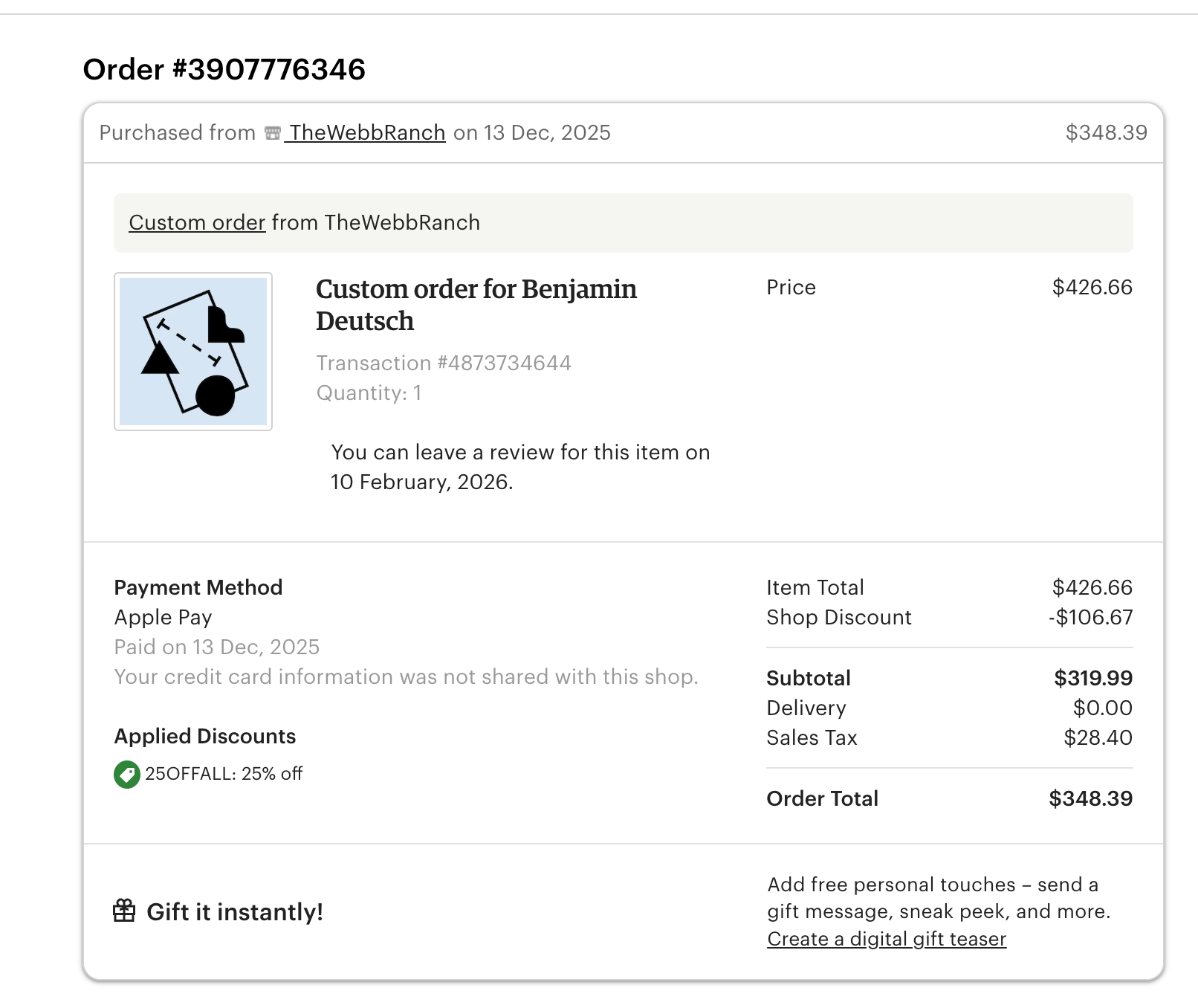Screen dimensions: 1198x1008
Task: Click the header order amount $348.39
Action: 1106,133
